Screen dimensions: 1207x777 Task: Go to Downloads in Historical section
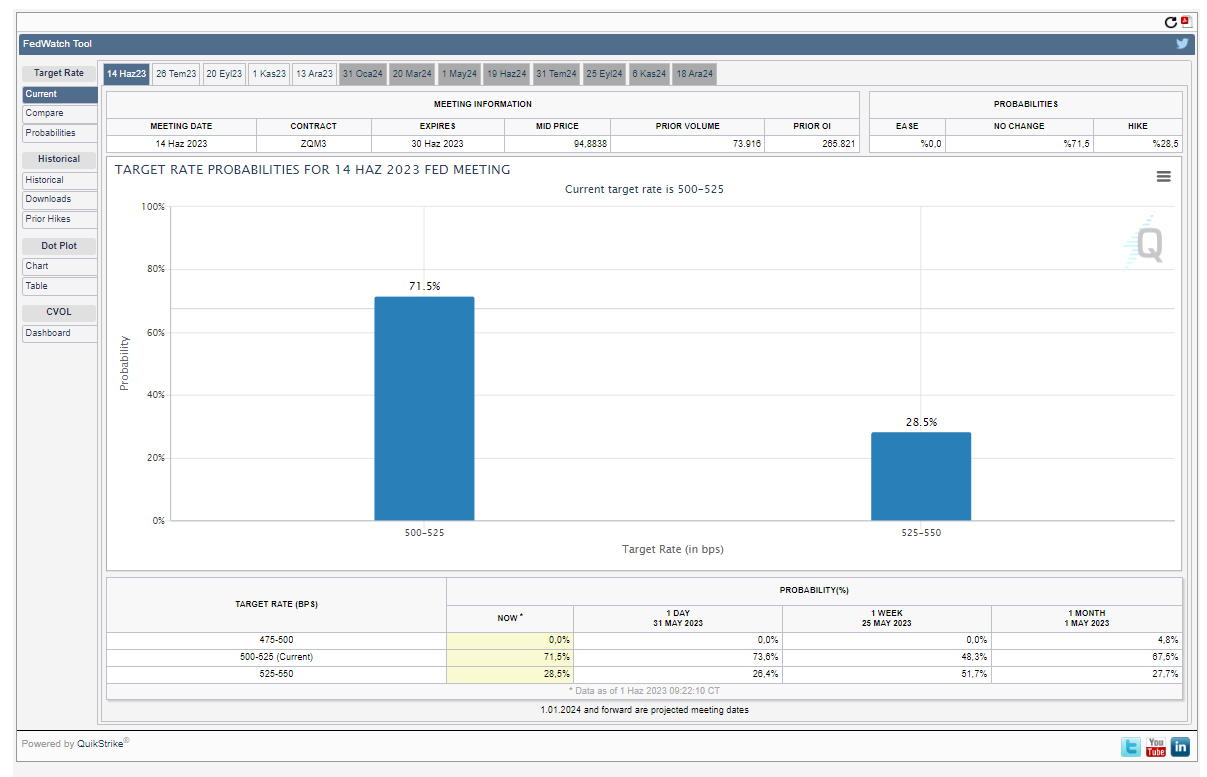coord(59,199)
